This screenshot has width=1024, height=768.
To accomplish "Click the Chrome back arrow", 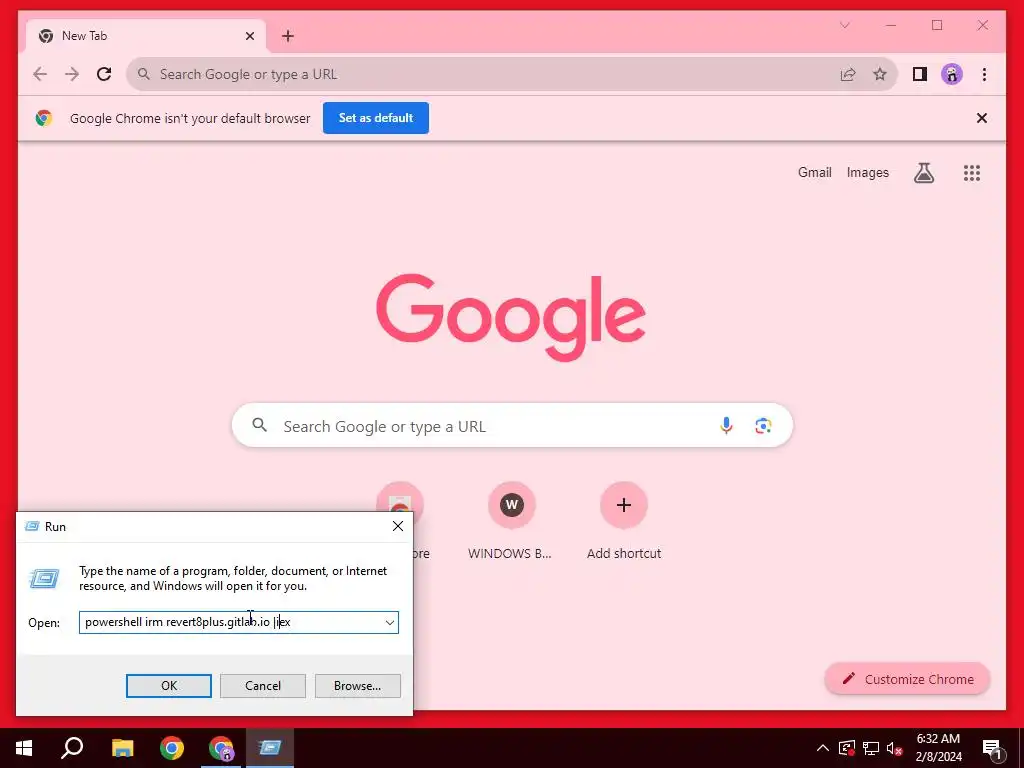I will 40,74.
